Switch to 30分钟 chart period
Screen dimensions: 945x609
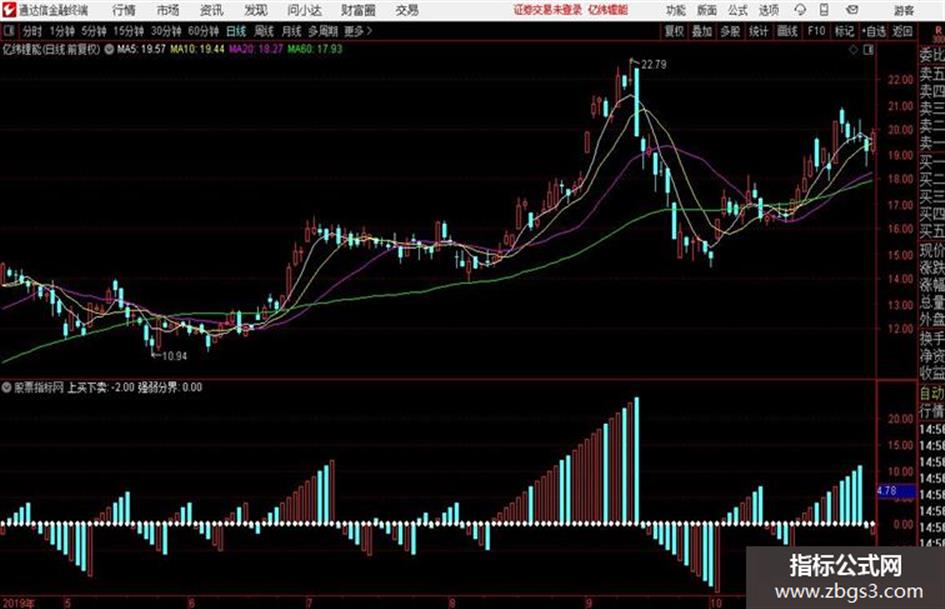[166, 31]
